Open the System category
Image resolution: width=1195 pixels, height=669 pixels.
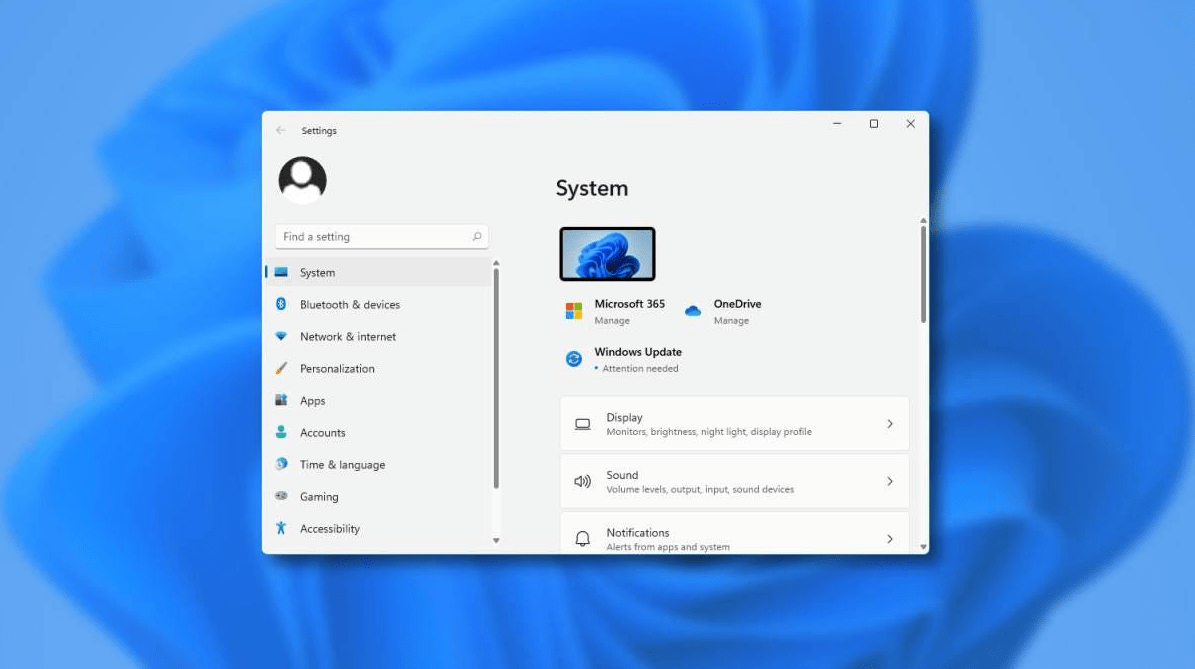tap(379, 272)
